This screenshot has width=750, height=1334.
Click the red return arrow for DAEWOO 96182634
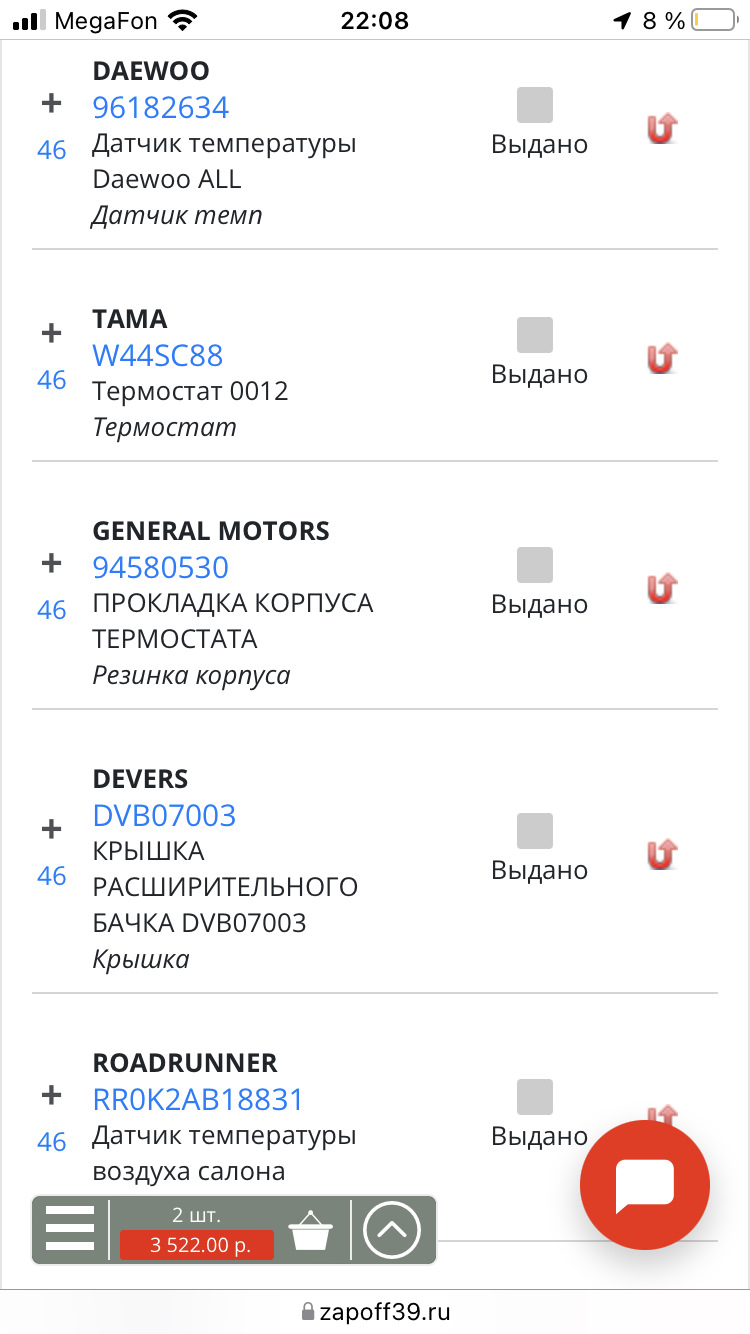tap(661, 128)
